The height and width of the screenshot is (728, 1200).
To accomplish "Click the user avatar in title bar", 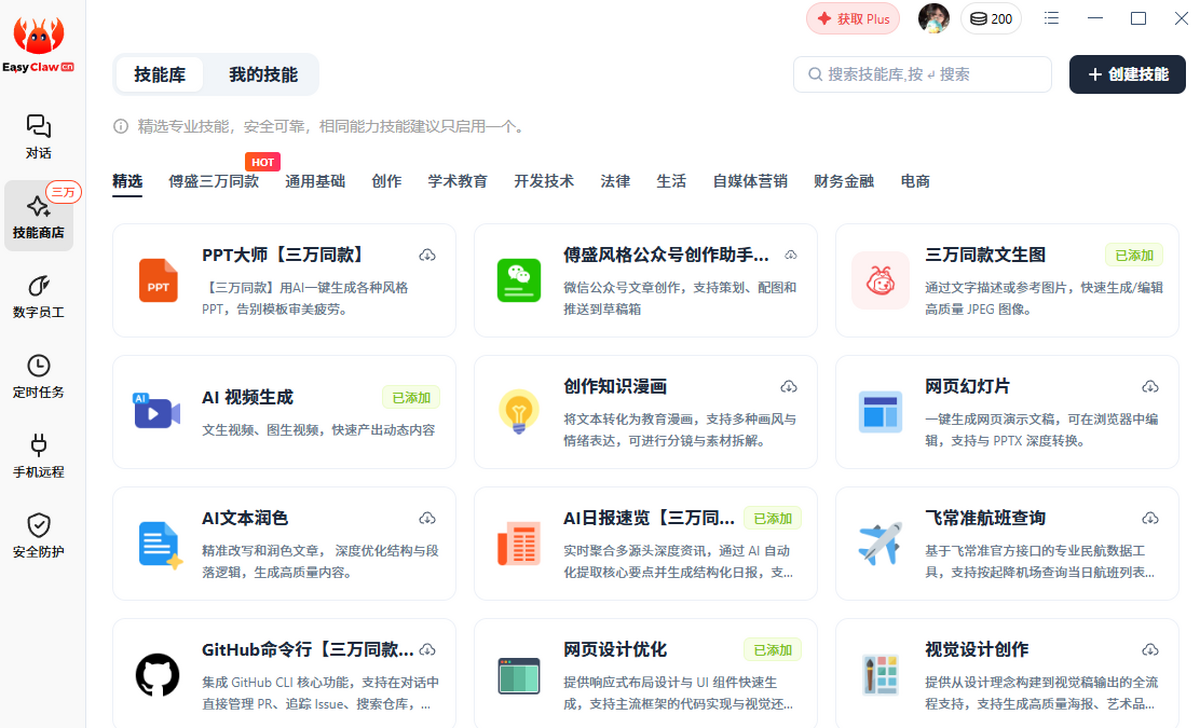I will 934,18.
